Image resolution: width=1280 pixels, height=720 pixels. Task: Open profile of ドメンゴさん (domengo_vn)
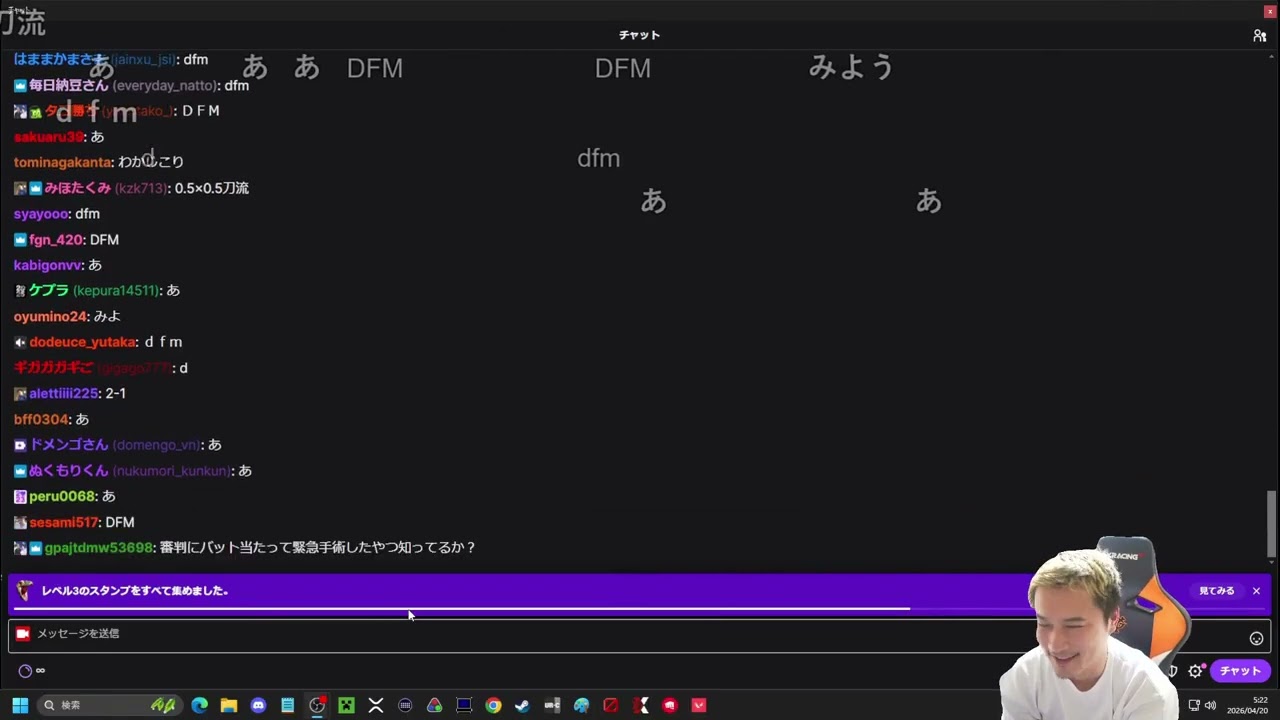[x=115, y=445]
